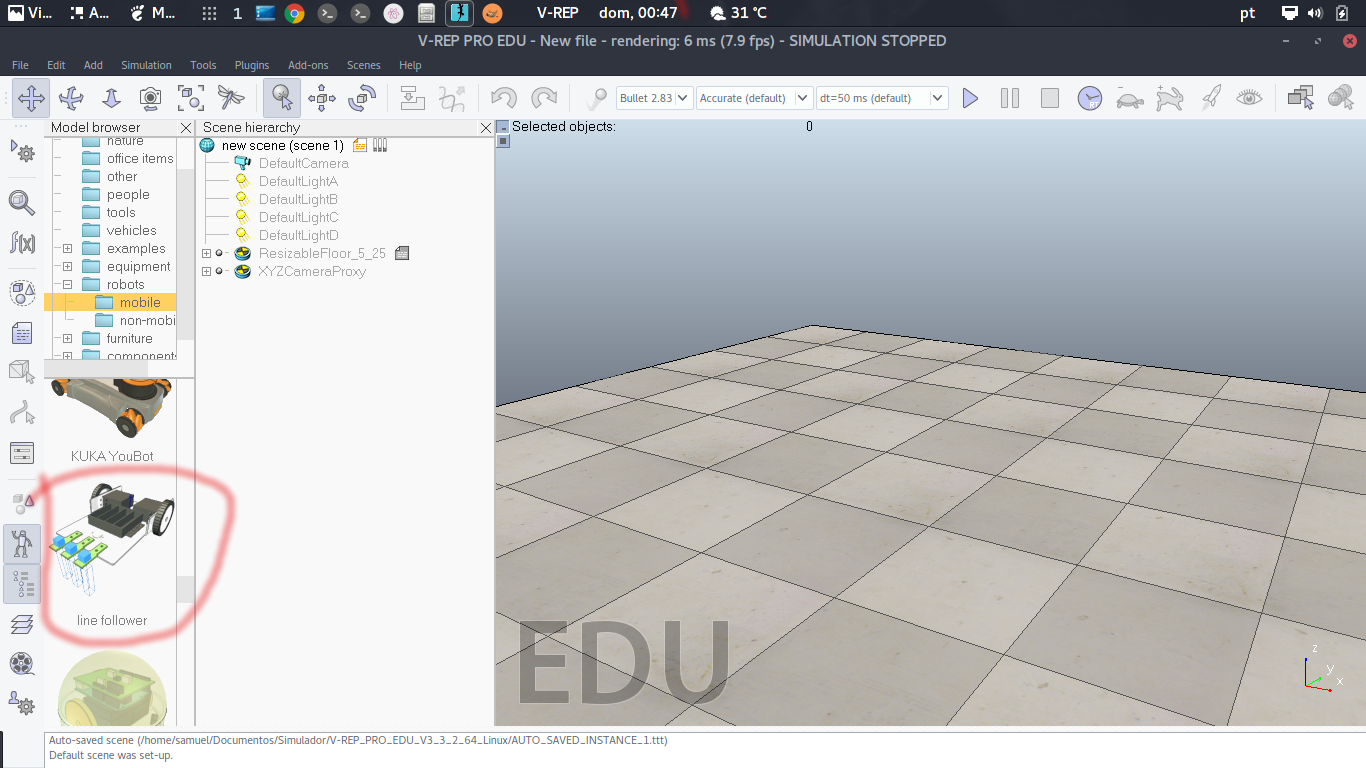Click the fit-to-view icon
The height and width of the screenshot is (768, 1366).
coord(191,98)
